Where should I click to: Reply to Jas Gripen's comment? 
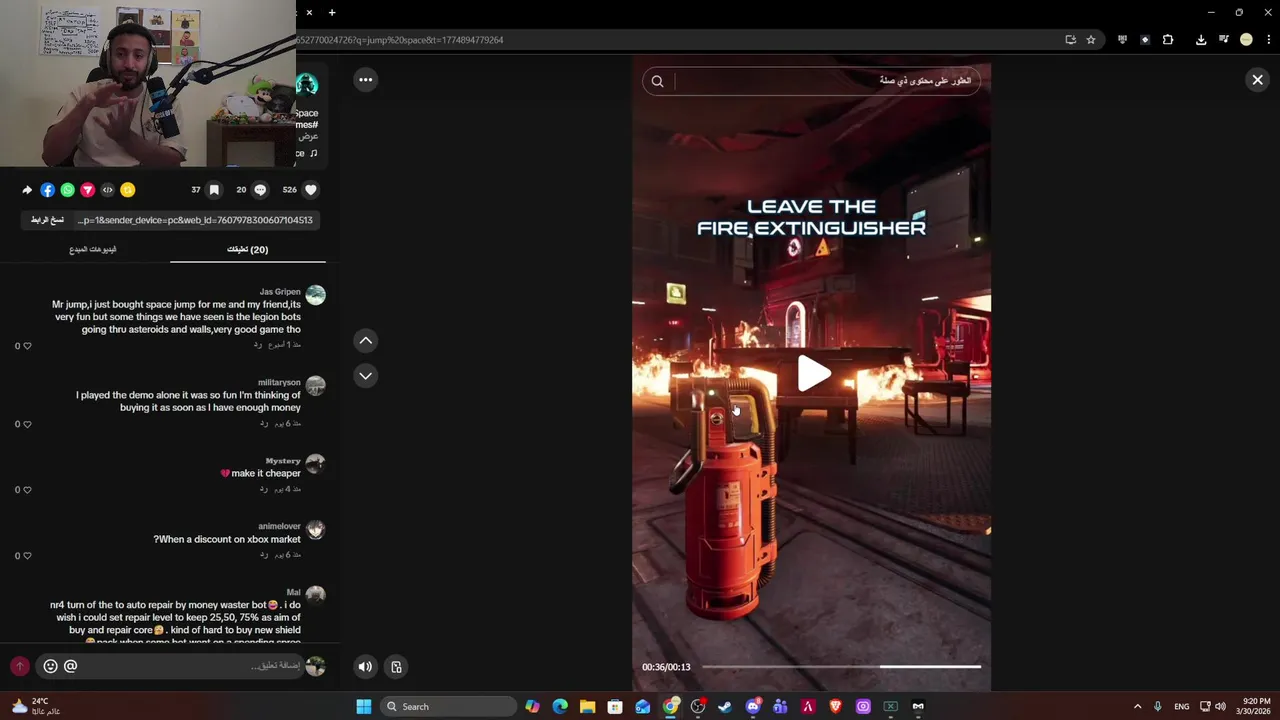click(257, 344)
